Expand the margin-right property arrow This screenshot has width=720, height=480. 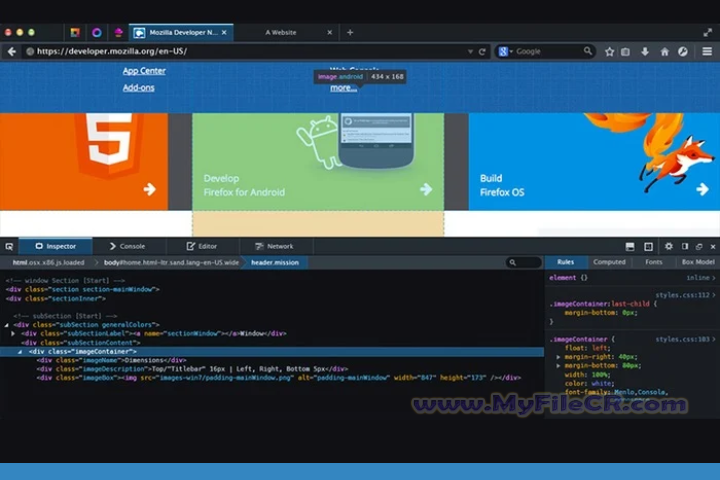tap(558, 357)
